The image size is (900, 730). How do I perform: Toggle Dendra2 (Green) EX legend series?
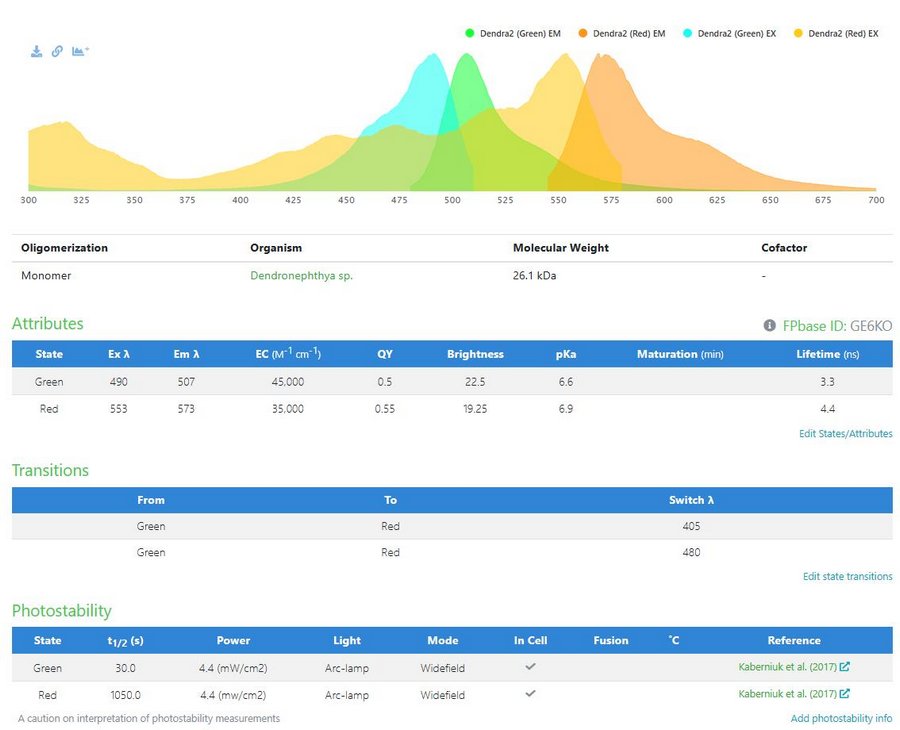click(729, 34)
